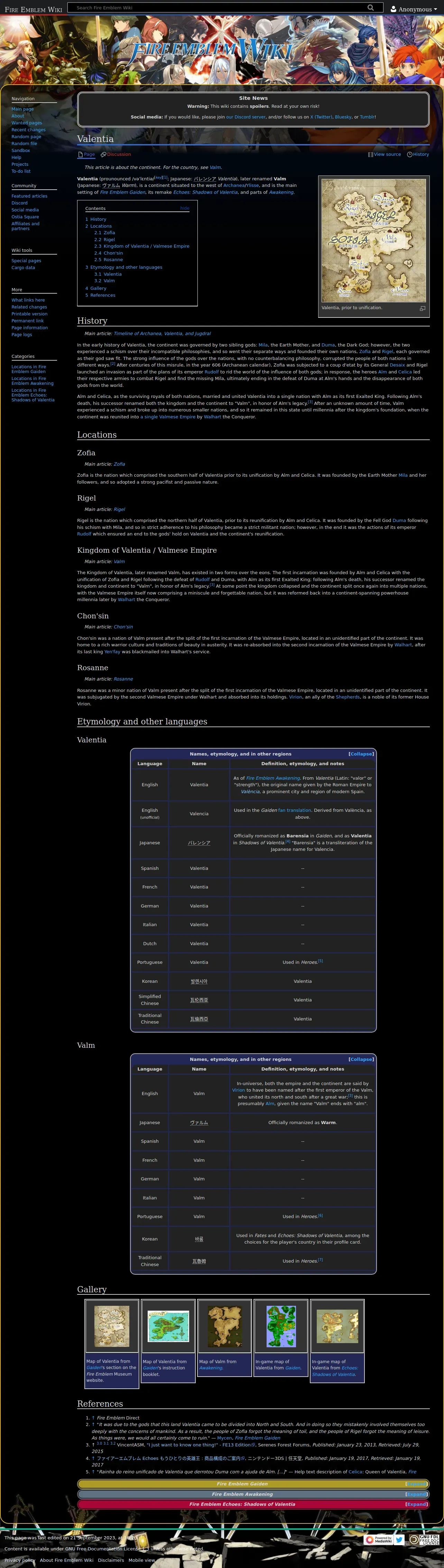
Task: Open the Walhart link in Chon'sin section
Action: coord(403,645)
